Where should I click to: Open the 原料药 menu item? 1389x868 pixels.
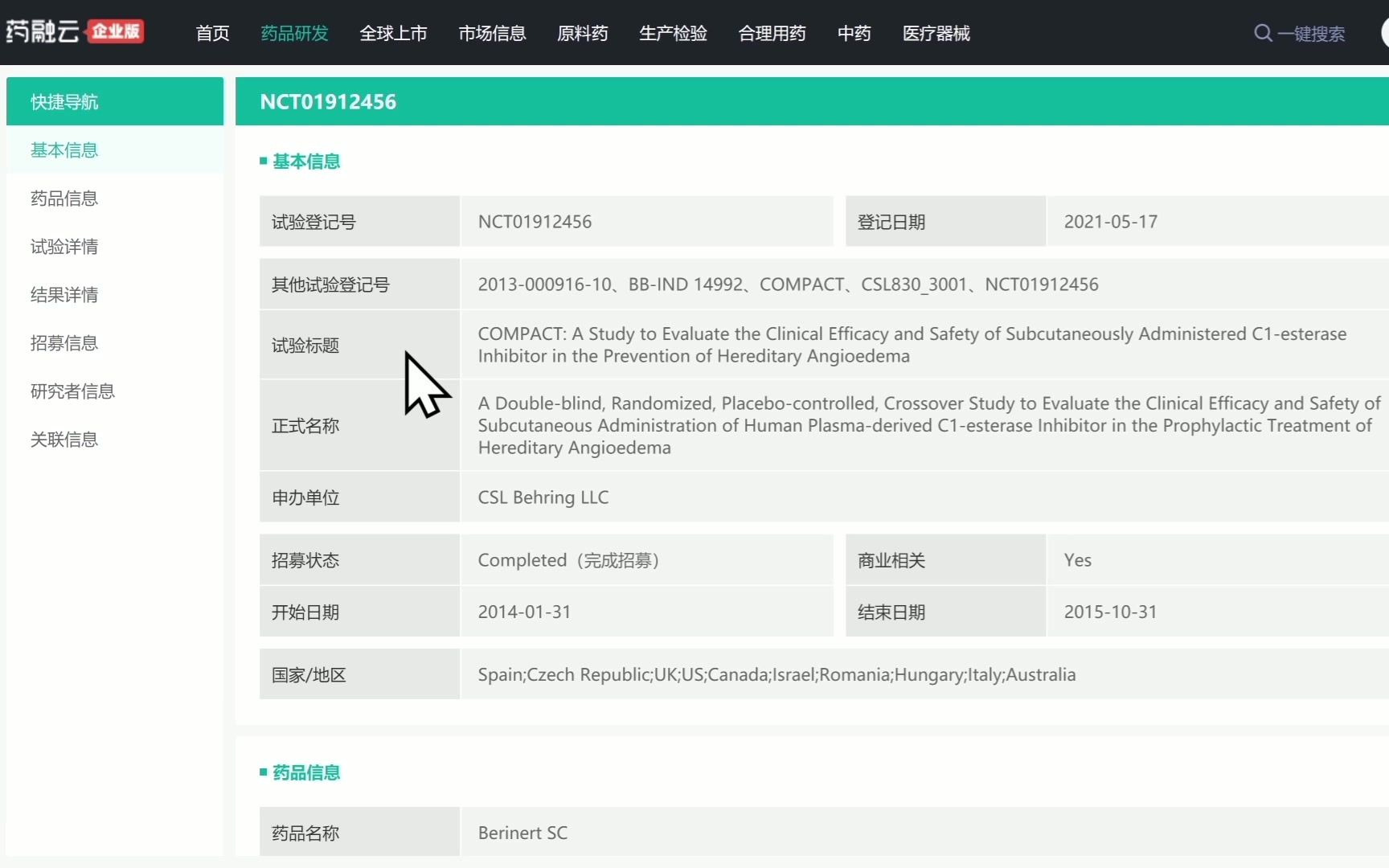coord(582,33)
